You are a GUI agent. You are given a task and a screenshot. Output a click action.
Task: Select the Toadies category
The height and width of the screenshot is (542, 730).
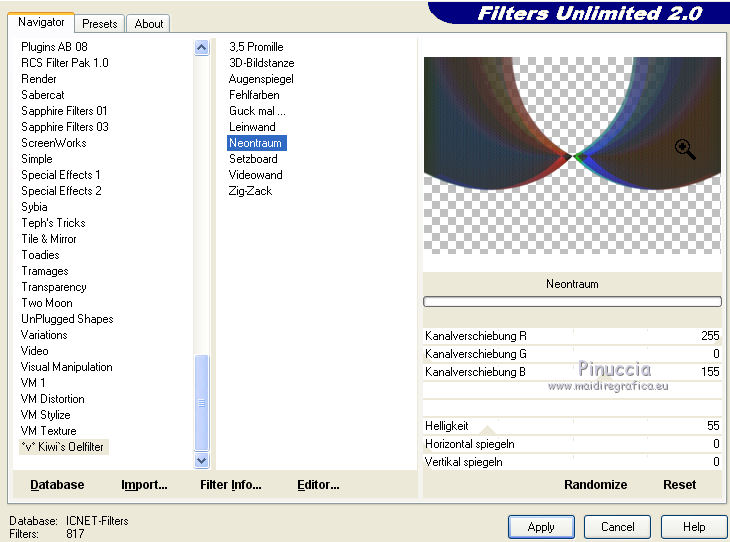click(x=41, y=255)
